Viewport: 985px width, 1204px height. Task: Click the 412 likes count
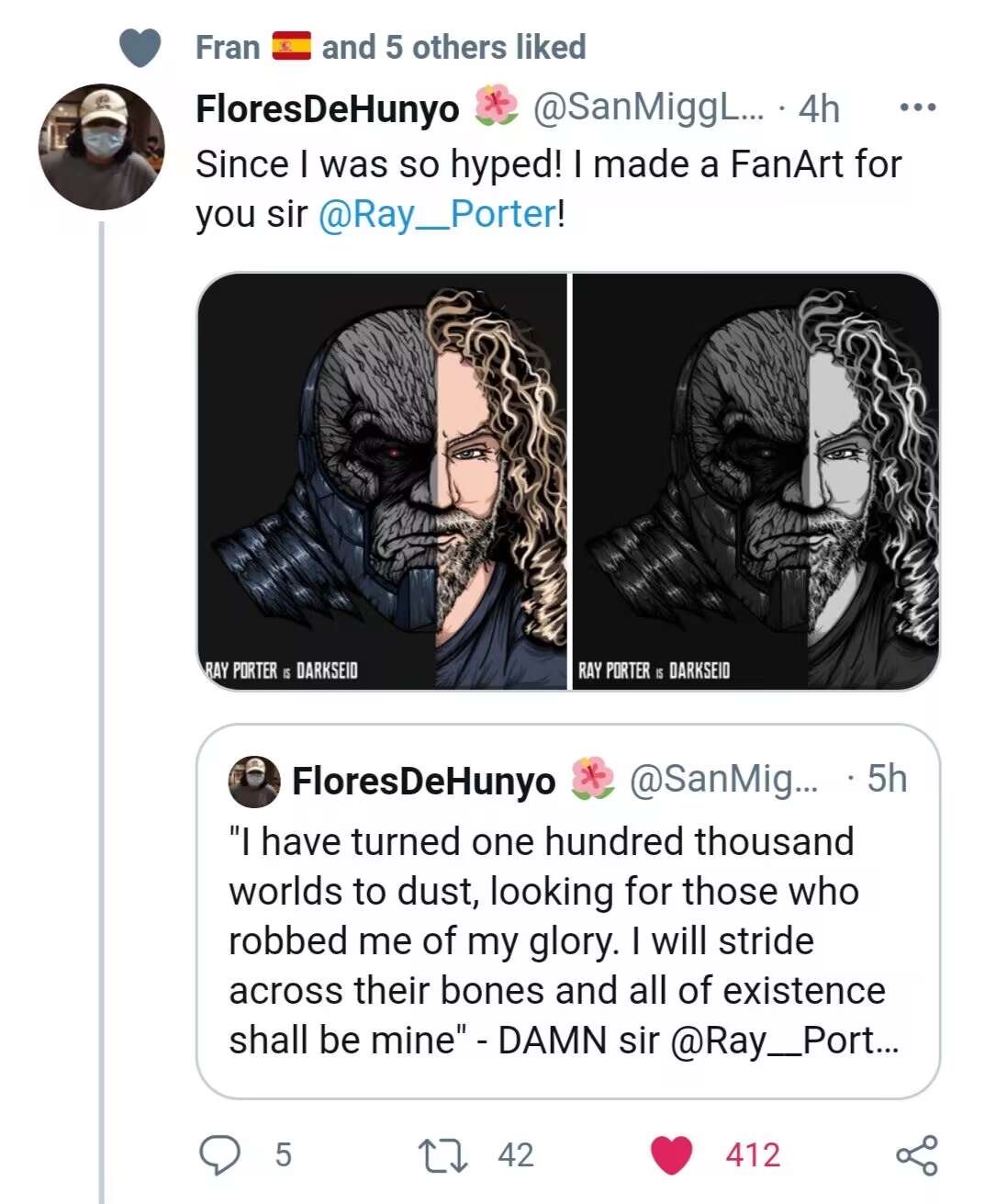tap(753, 1154)
